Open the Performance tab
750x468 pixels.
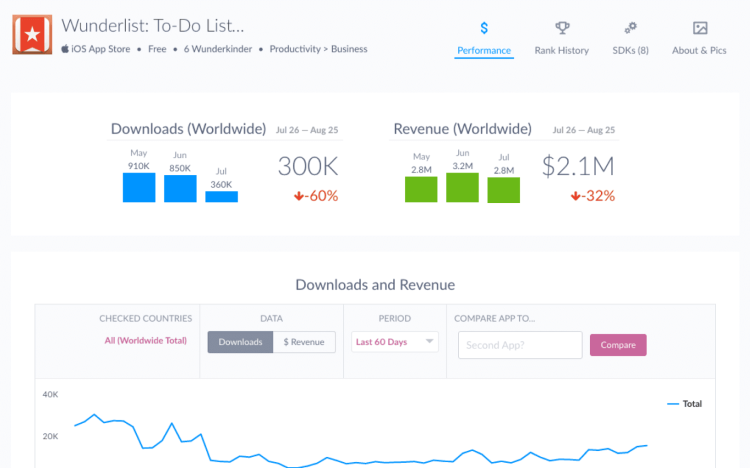click(484, 50)
